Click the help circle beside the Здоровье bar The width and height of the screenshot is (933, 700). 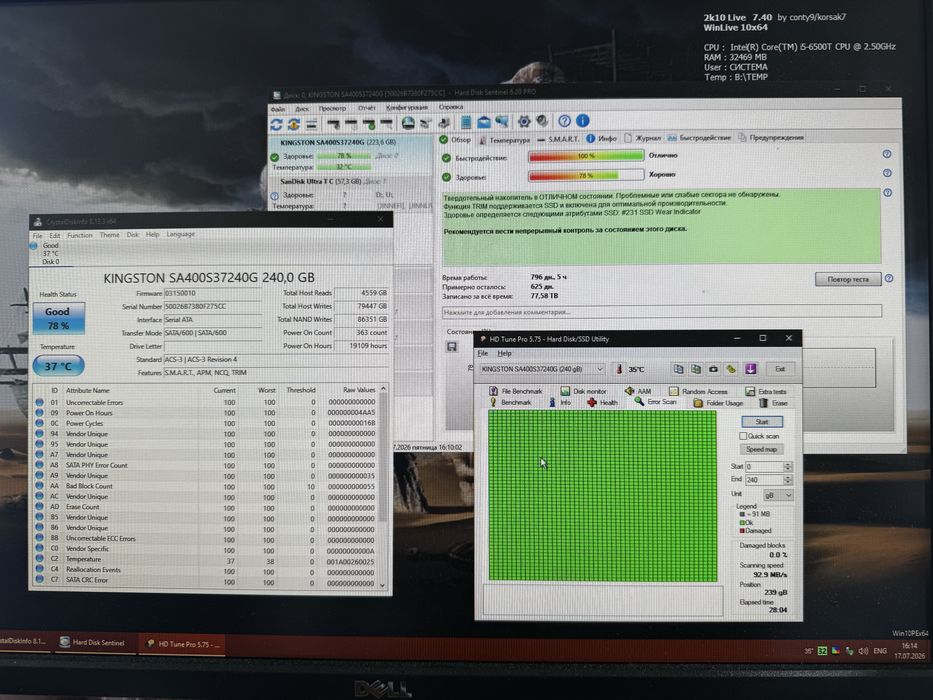tap(887, 173)
